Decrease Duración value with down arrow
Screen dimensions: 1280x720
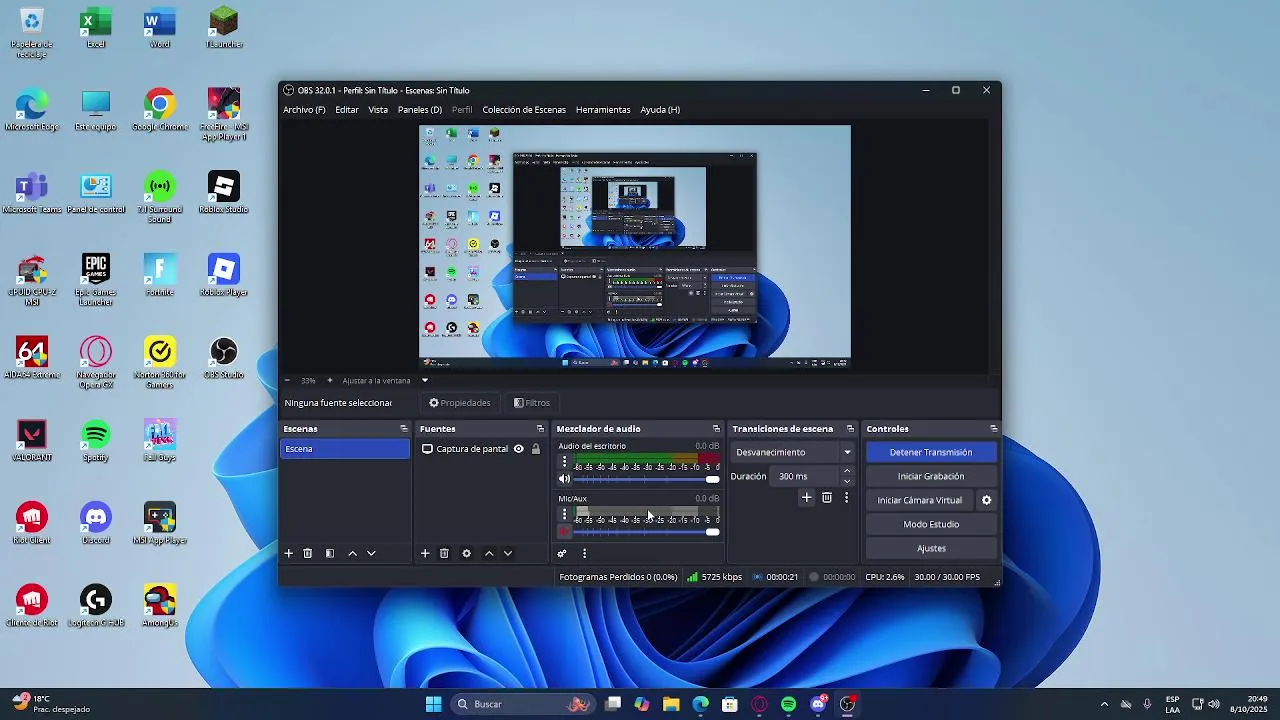[x=847, y=481]
